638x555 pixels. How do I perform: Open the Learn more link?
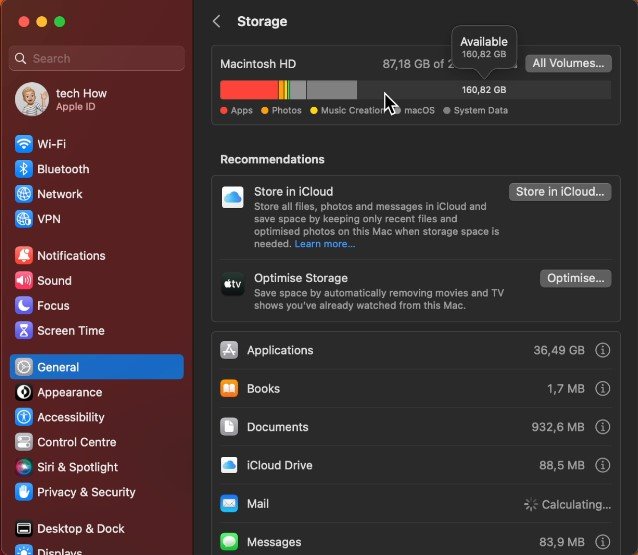tap(324, 244)
